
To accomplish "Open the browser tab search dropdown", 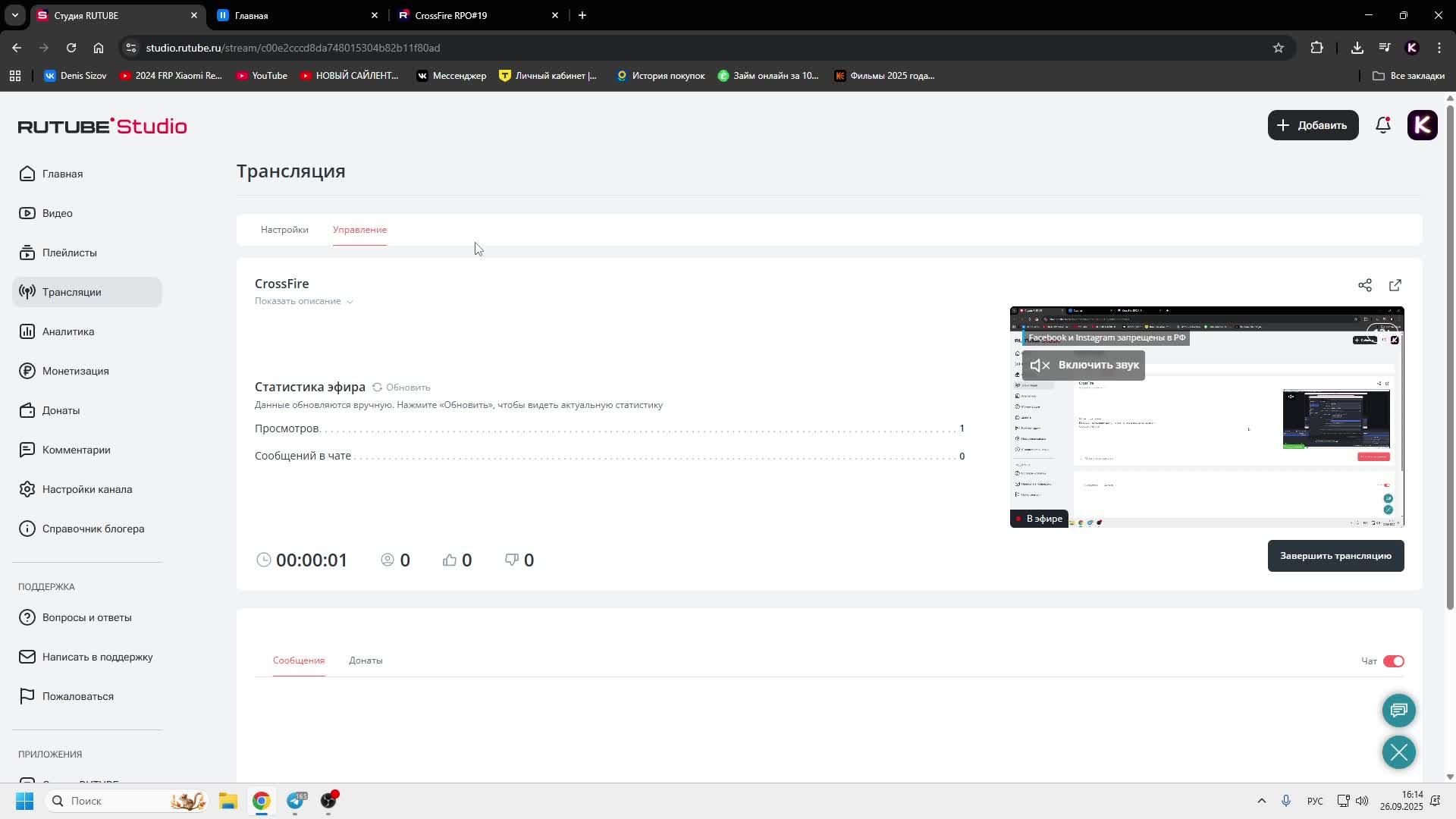I will (x=14, y=15).
